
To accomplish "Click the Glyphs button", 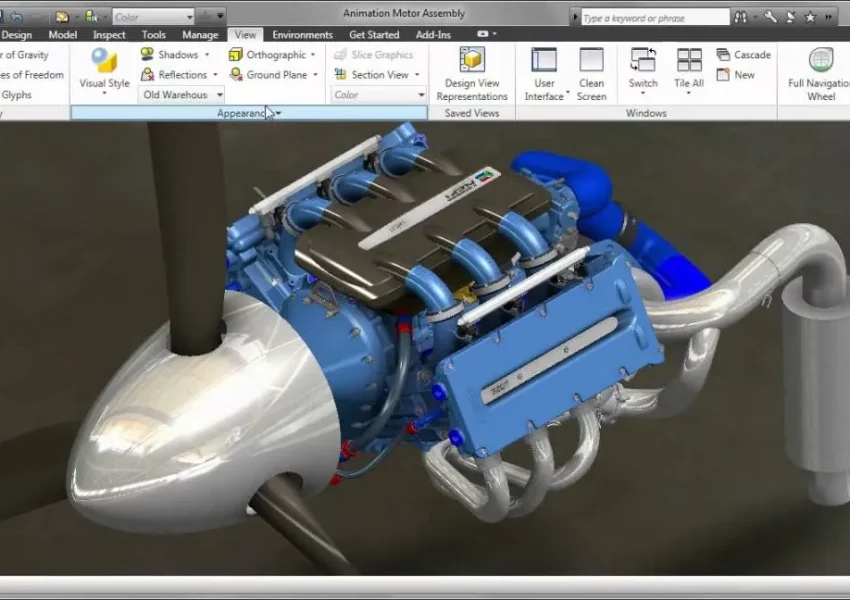I will [16, 95].
